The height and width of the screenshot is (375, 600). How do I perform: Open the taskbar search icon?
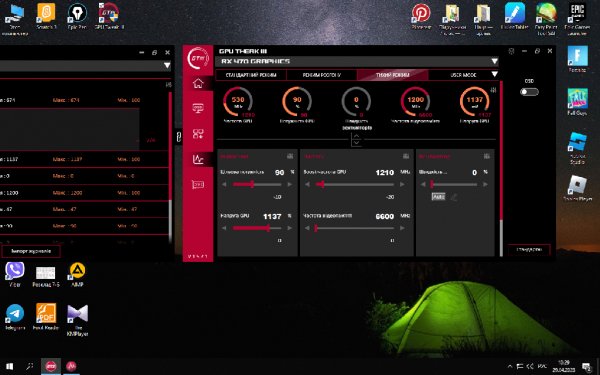[x=29, y=366]
